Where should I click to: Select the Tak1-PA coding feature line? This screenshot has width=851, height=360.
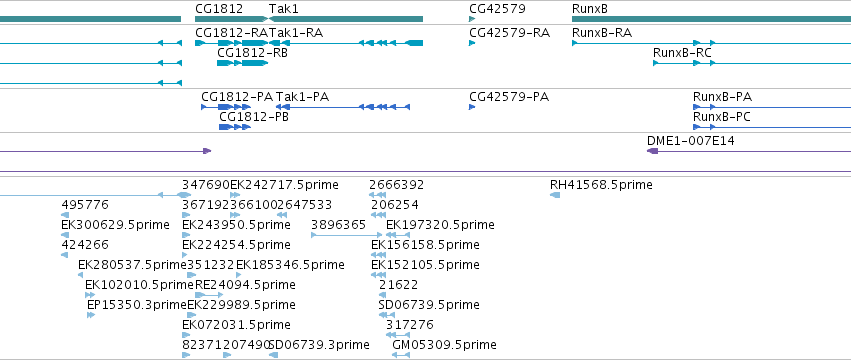tap(343, 107)
